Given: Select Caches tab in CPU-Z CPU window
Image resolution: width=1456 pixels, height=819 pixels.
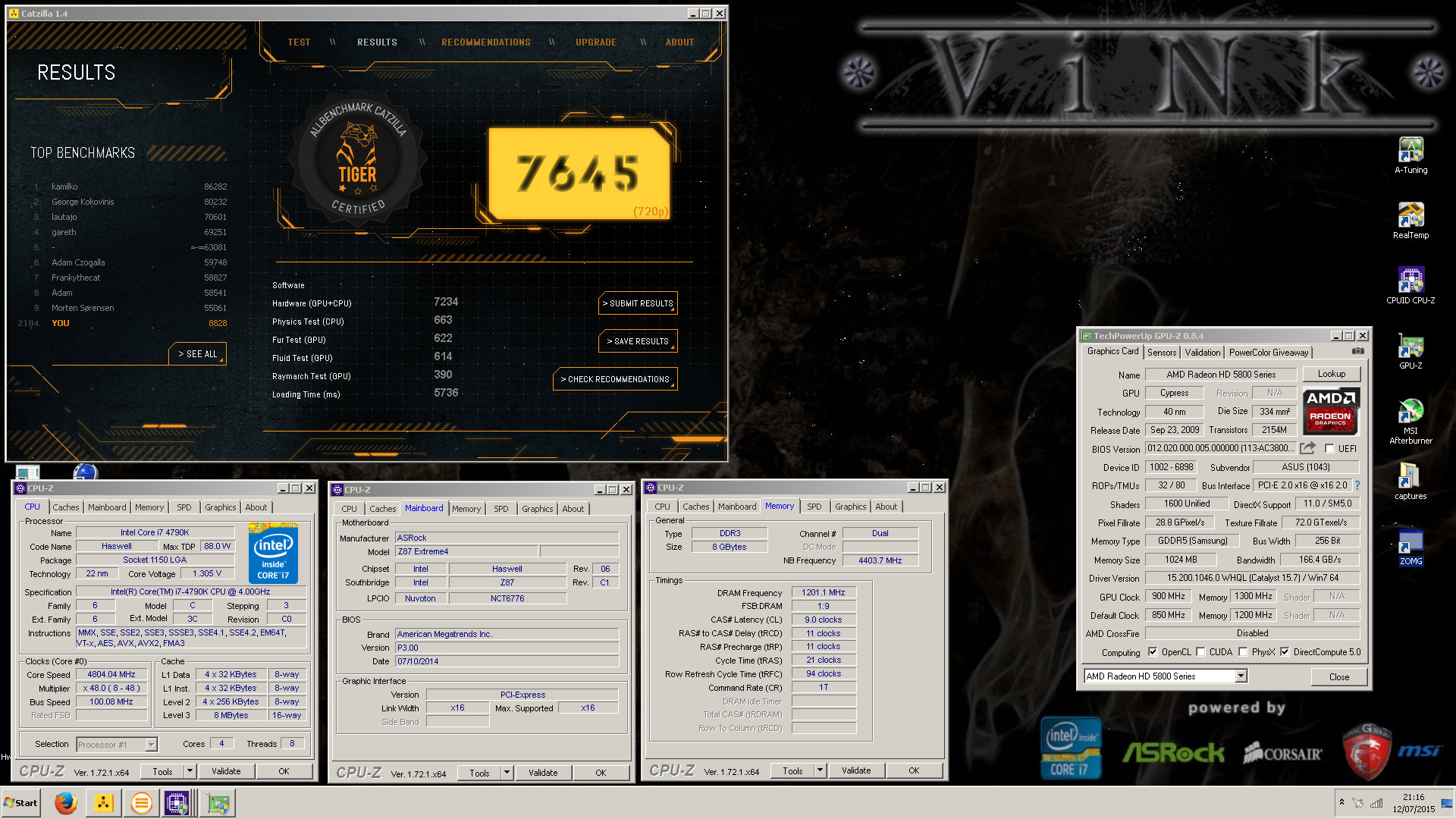Looking at the screenshot, I should 66,507.
